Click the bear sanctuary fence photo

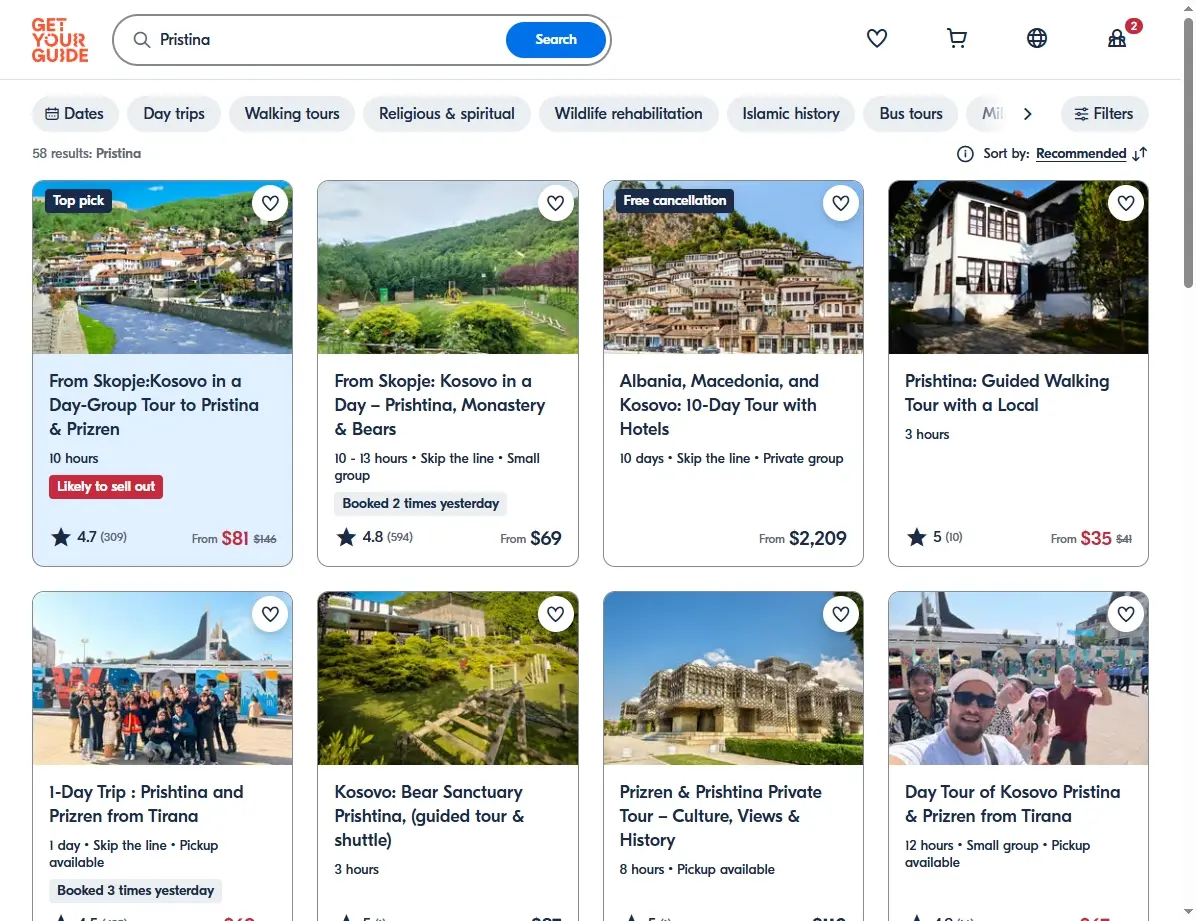448,678
